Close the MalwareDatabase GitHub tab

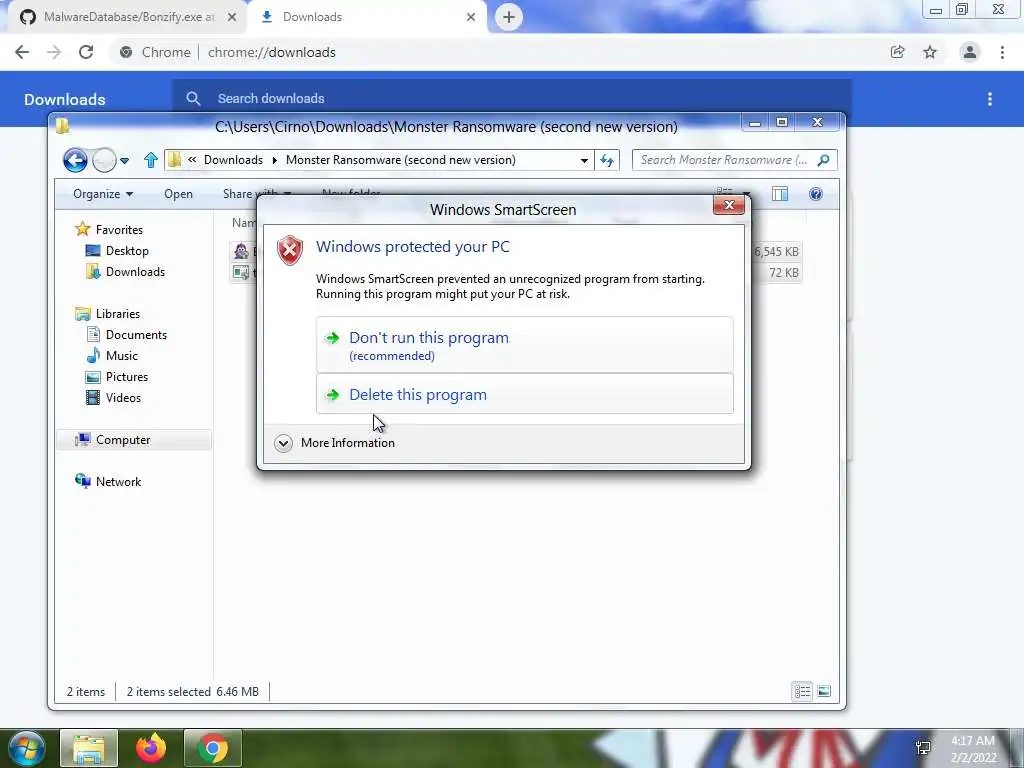[232, 17]
